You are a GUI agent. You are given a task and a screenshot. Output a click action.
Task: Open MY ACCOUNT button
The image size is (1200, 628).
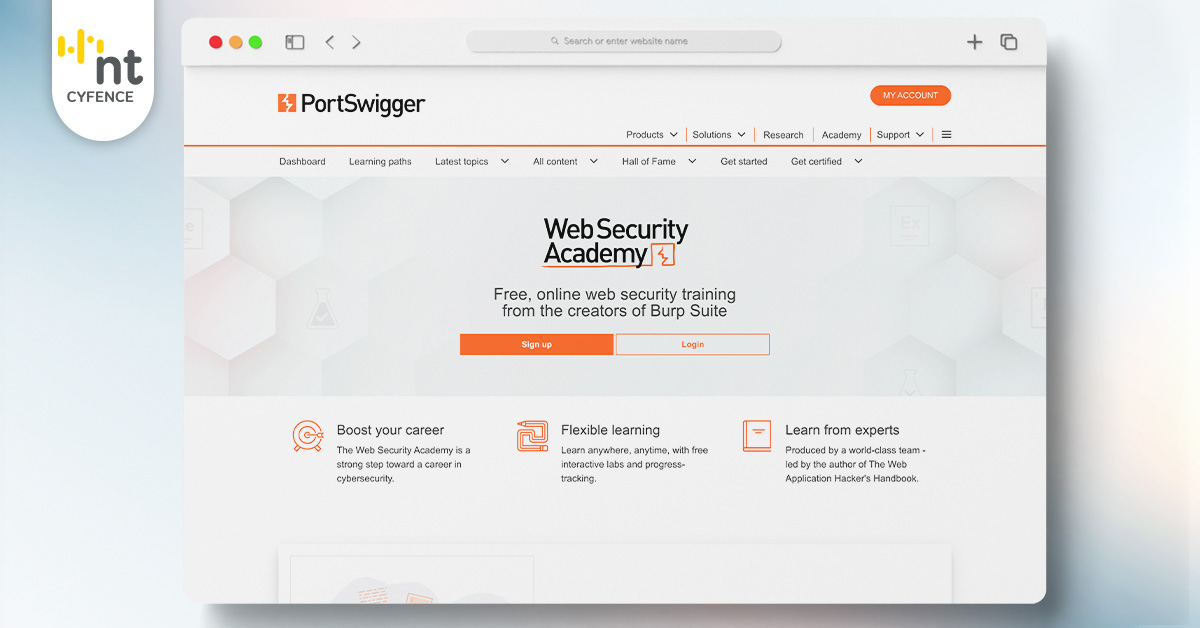pyautogui.click(x=910, y=95)
